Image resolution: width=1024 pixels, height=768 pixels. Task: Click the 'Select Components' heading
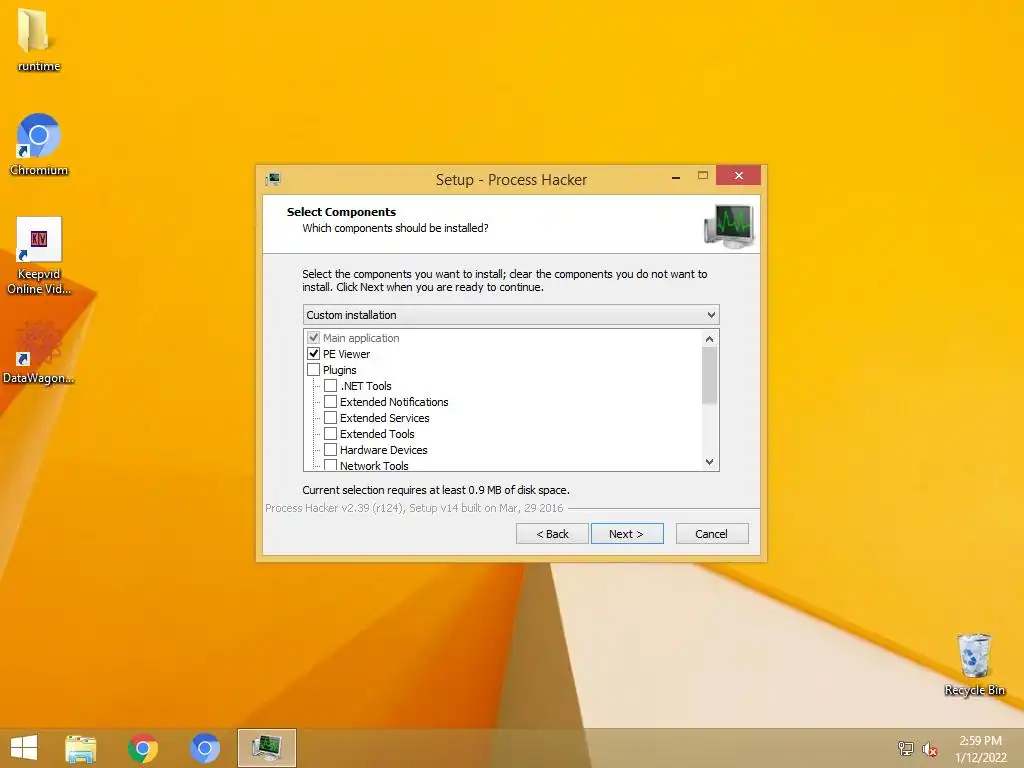point(341,212)
